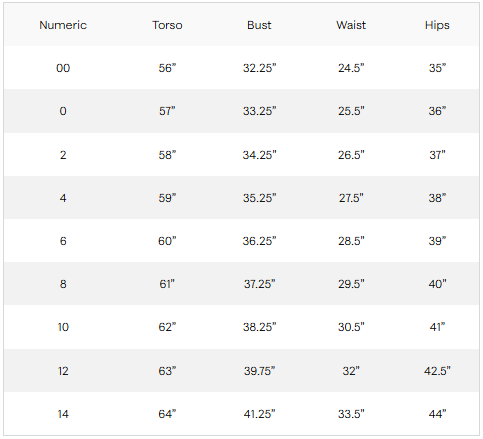Select the size 14 row label
Screen dimensions: 483x439
click(x=63, y=414)
